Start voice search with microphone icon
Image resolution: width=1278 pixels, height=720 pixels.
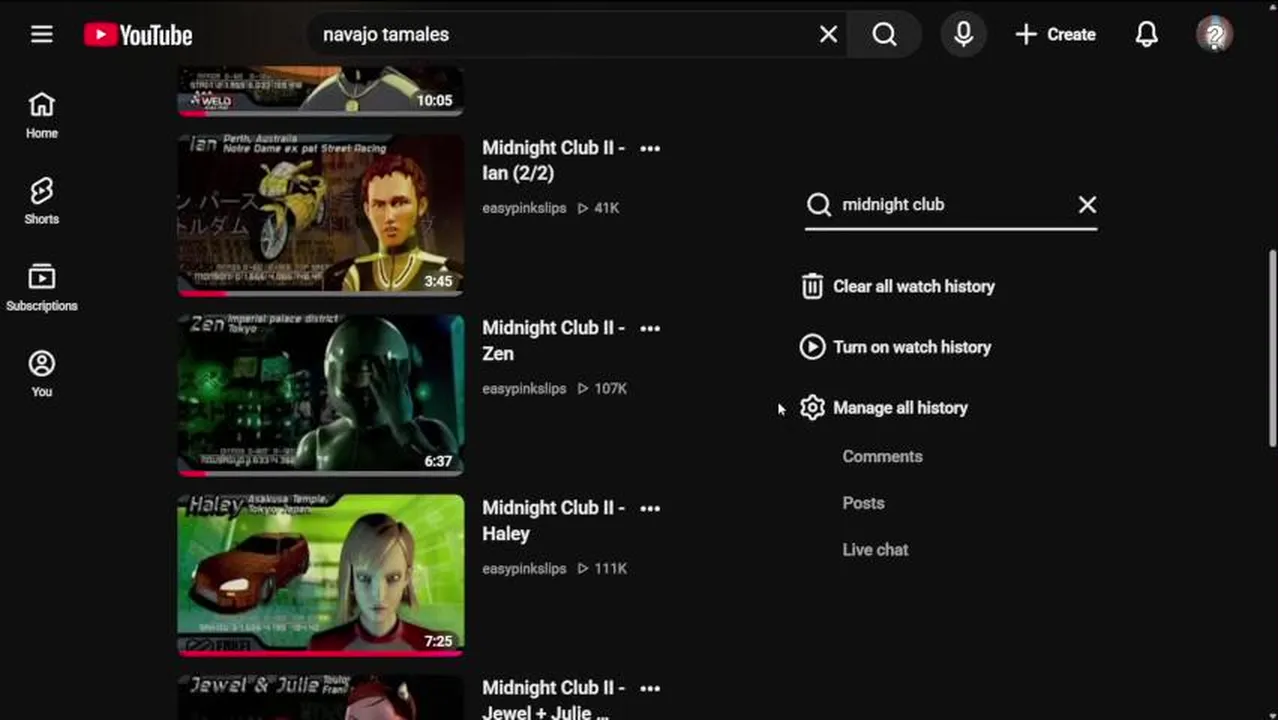[963, 34]
